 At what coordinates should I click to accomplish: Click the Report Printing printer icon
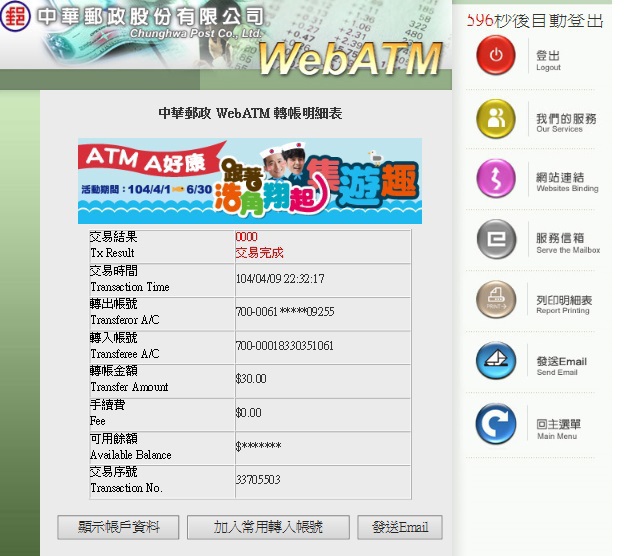(x=496, y=299)
